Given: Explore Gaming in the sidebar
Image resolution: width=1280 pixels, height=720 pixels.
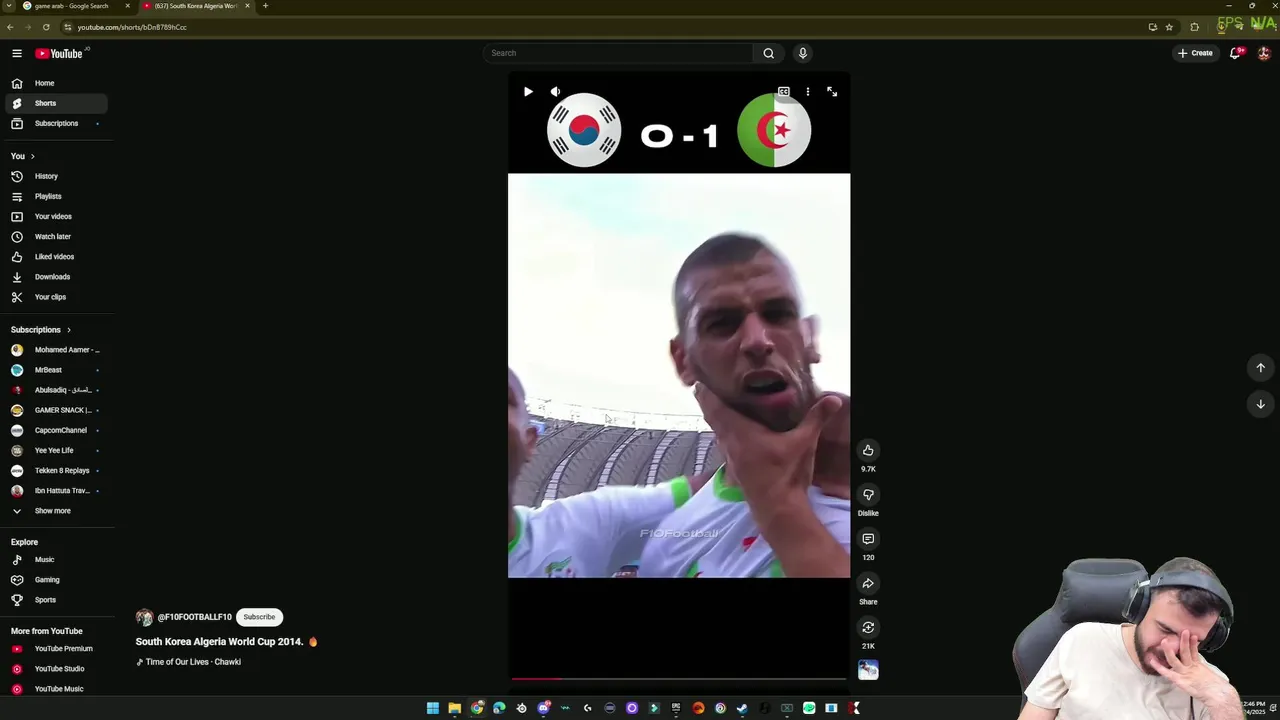Looking at the screenshot, I should click(55, 580).
